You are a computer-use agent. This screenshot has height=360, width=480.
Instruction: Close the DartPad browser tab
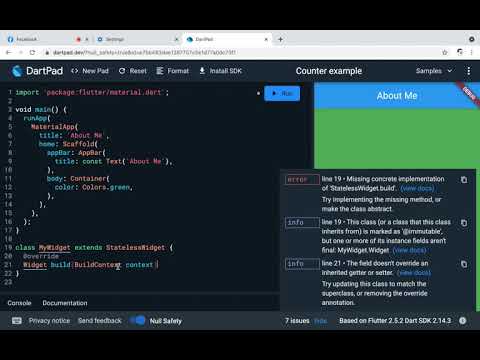tap(266, 39)
